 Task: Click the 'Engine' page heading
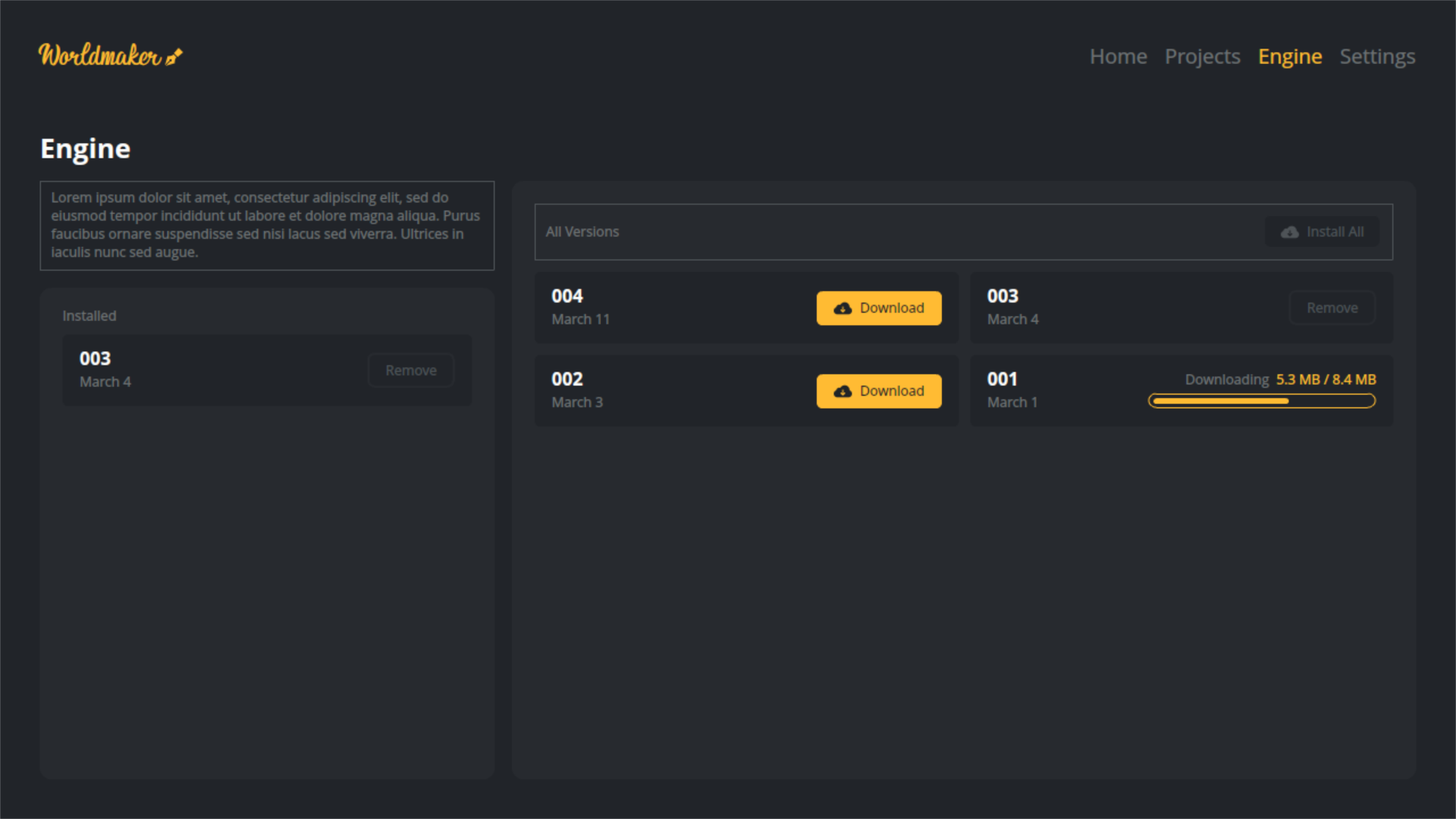[x=85, y=149]
